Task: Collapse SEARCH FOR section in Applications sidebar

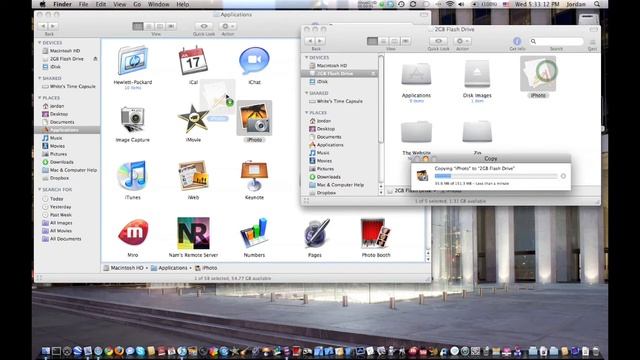Action: (40, 189)
